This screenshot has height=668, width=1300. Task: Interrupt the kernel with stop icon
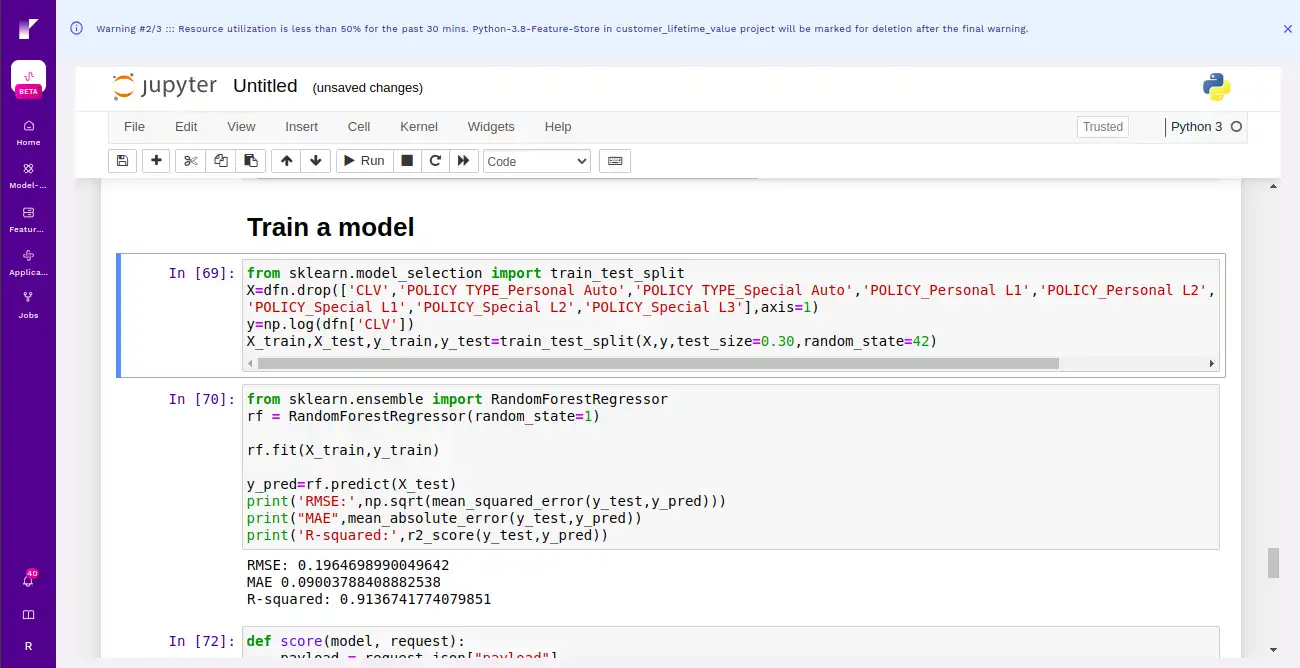coord(407,160)
